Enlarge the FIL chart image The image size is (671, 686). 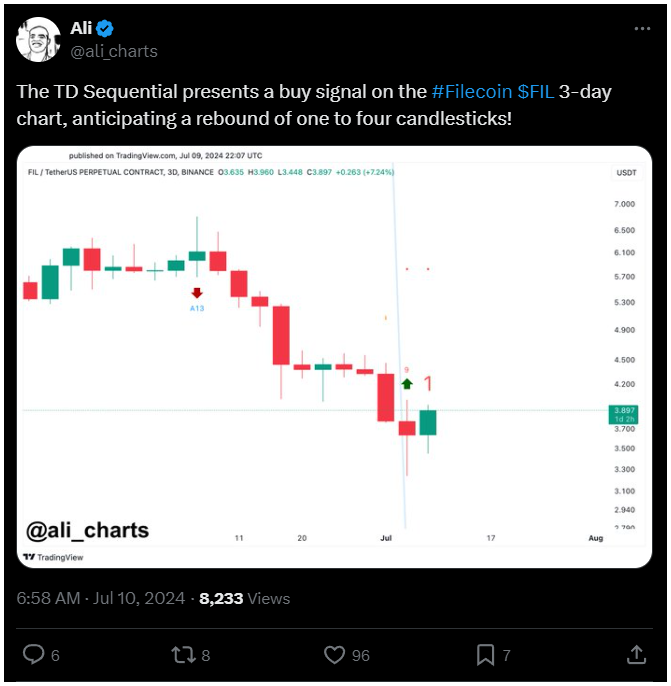(334, 357)
